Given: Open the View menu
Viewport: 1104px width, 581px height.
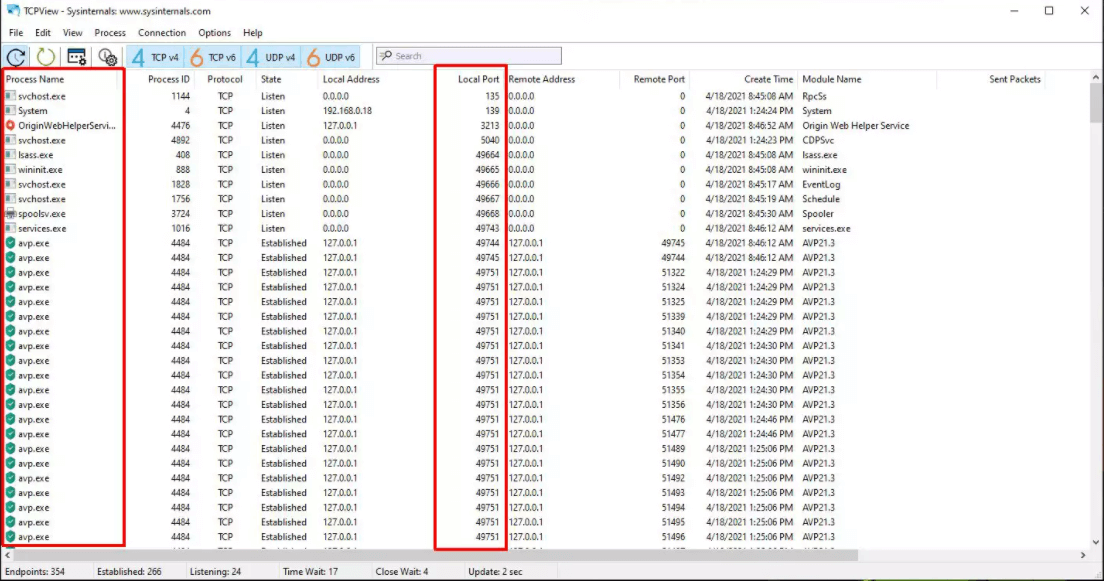Looking at the screenshot, I should pyautogui.click(x=73, y=32).
